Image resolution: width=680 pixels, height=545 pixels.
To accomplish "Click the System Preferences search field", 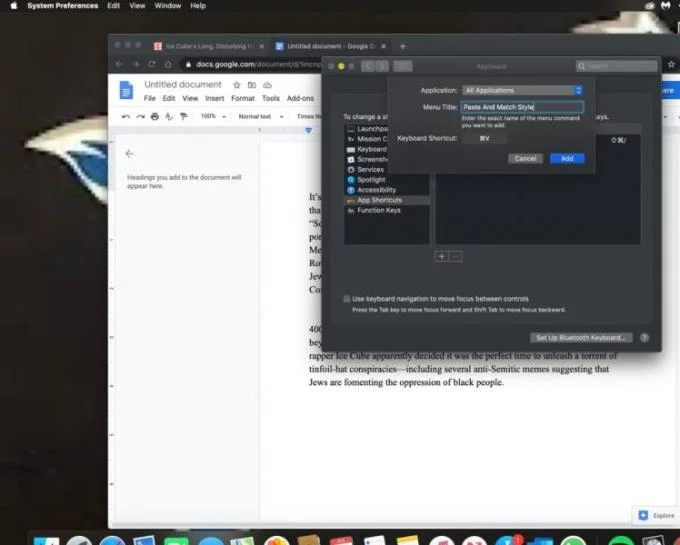I will [x=616, y=66].
